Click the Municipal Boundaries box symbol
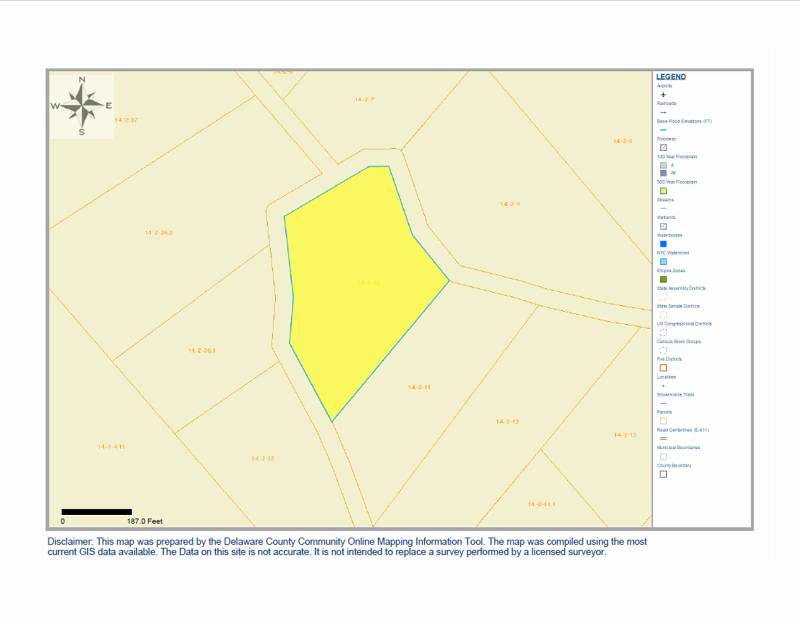Viewport: 800px width, 618px height. (663, 456)
